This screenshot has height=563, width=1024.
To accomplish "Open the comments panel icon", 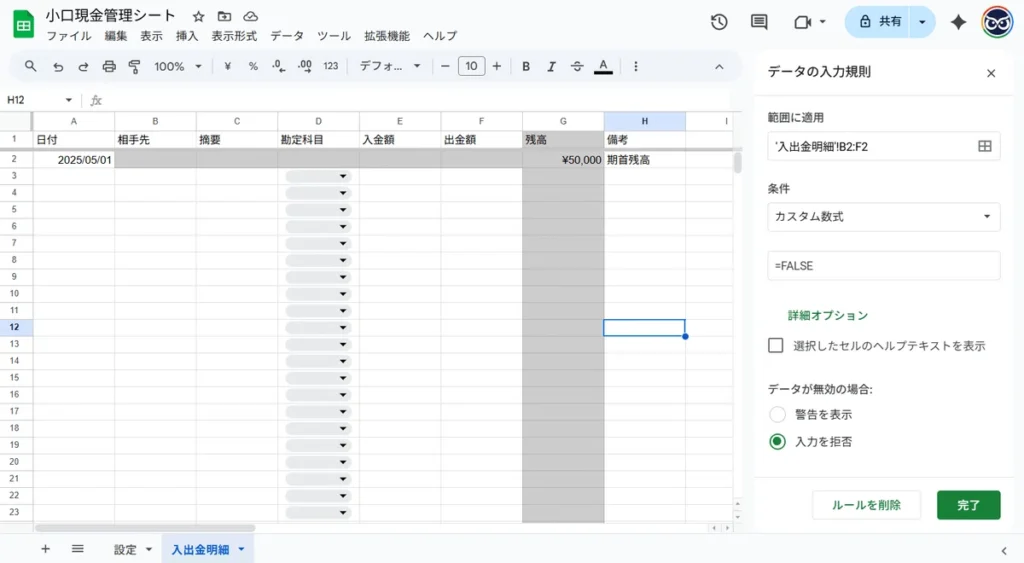I will [759, 22].
